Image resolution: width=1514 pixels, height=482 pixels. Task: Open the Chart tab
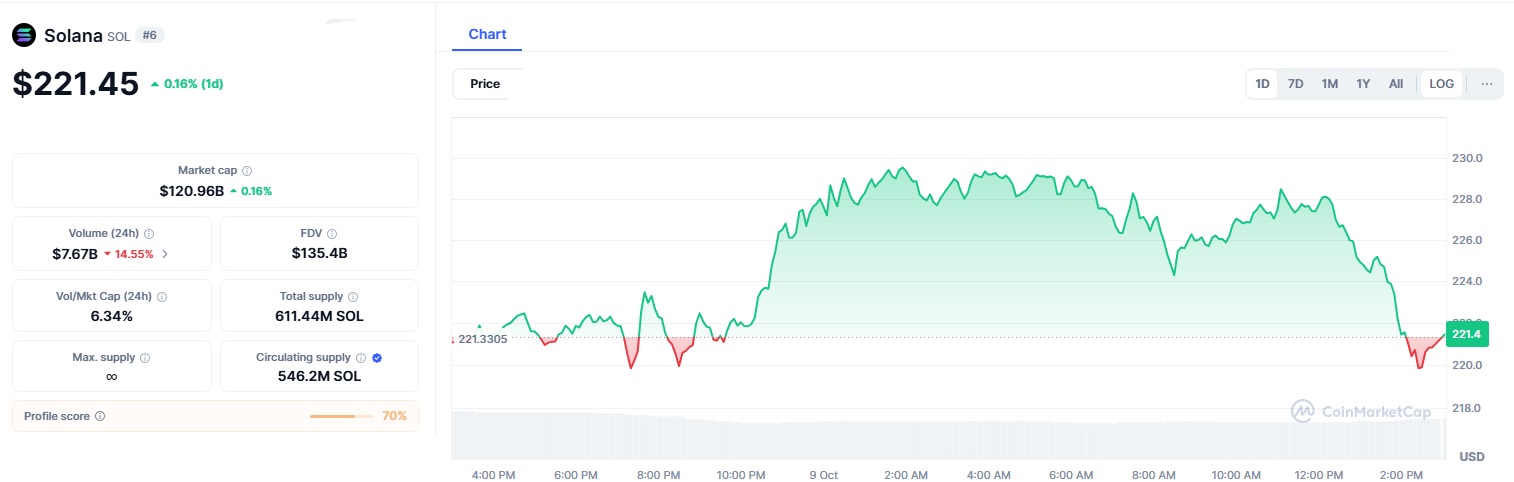click(487, 34)
